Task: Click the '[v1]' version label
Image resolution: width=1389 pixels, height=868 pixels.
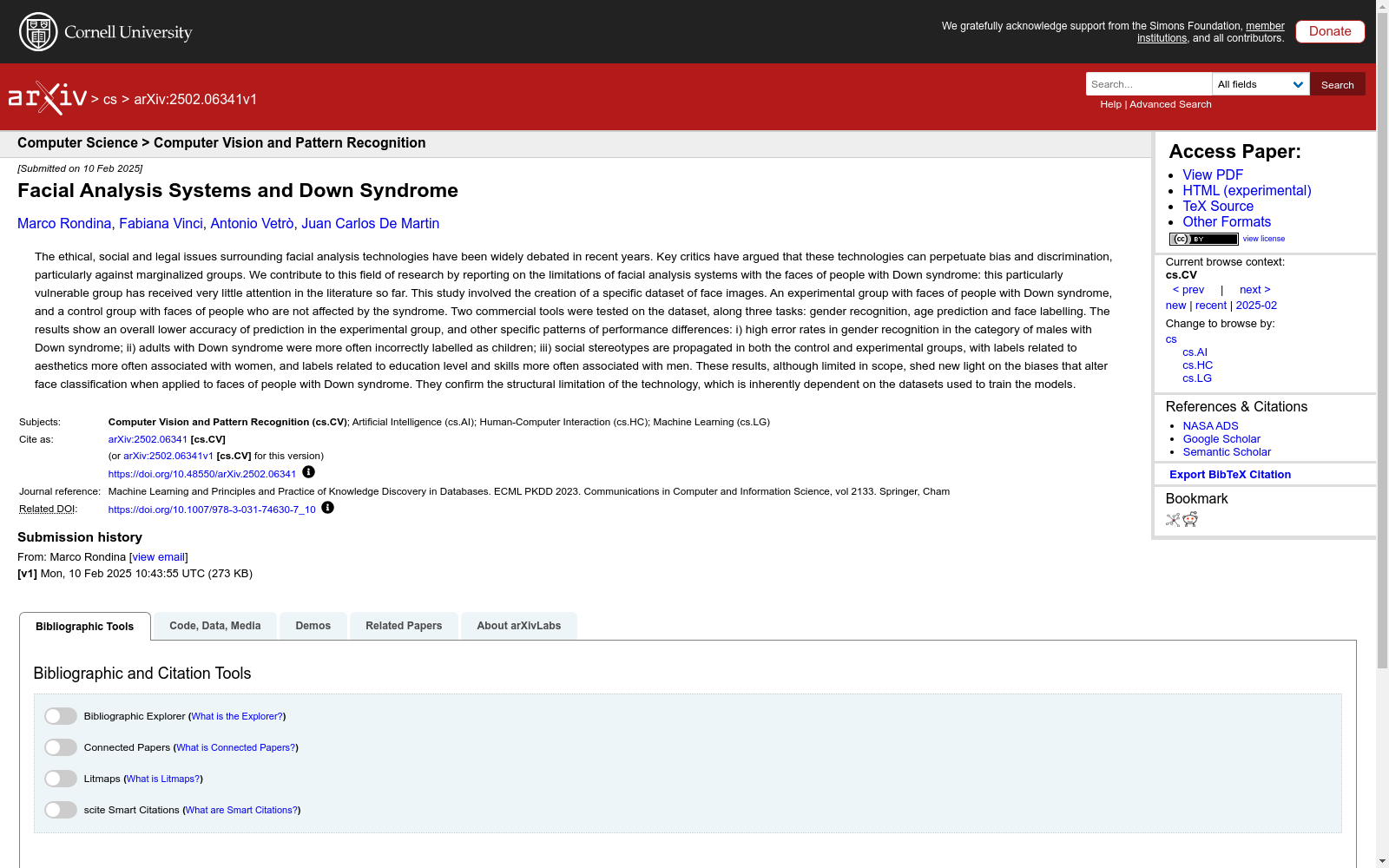Action: tap(27, 574)
